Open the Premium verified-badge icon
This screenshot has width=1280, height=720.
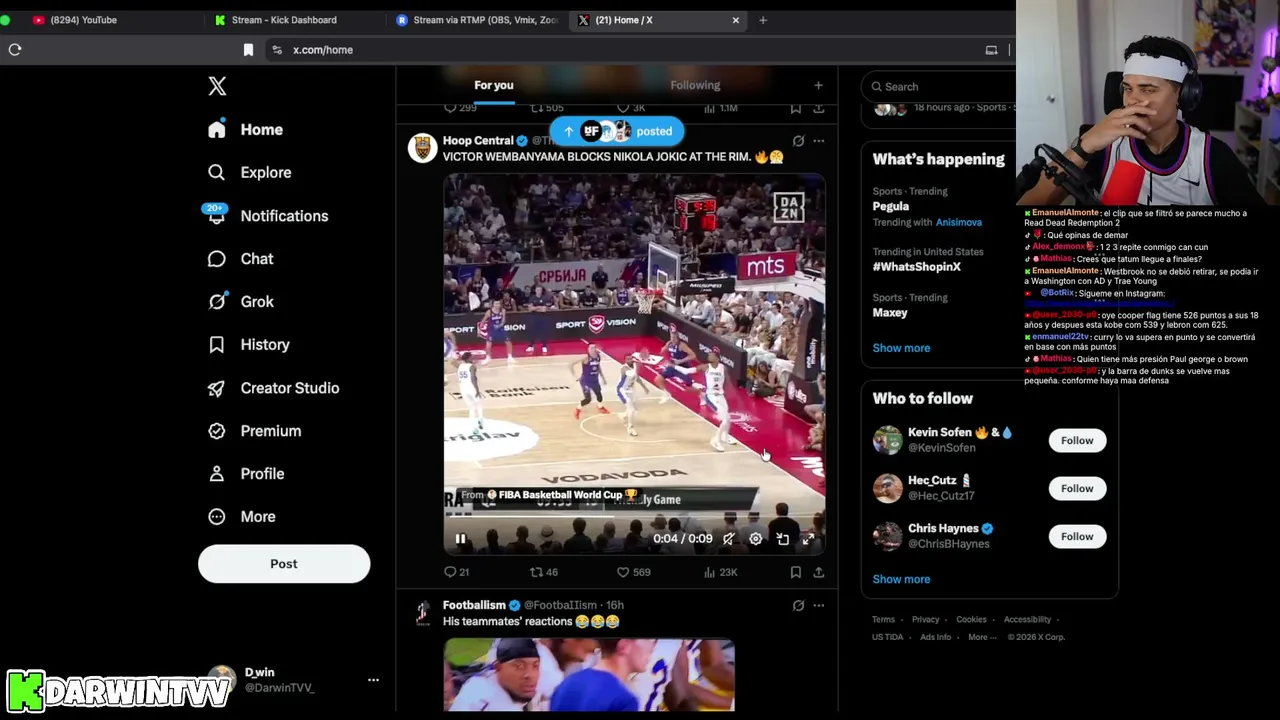tap(216, 430)
